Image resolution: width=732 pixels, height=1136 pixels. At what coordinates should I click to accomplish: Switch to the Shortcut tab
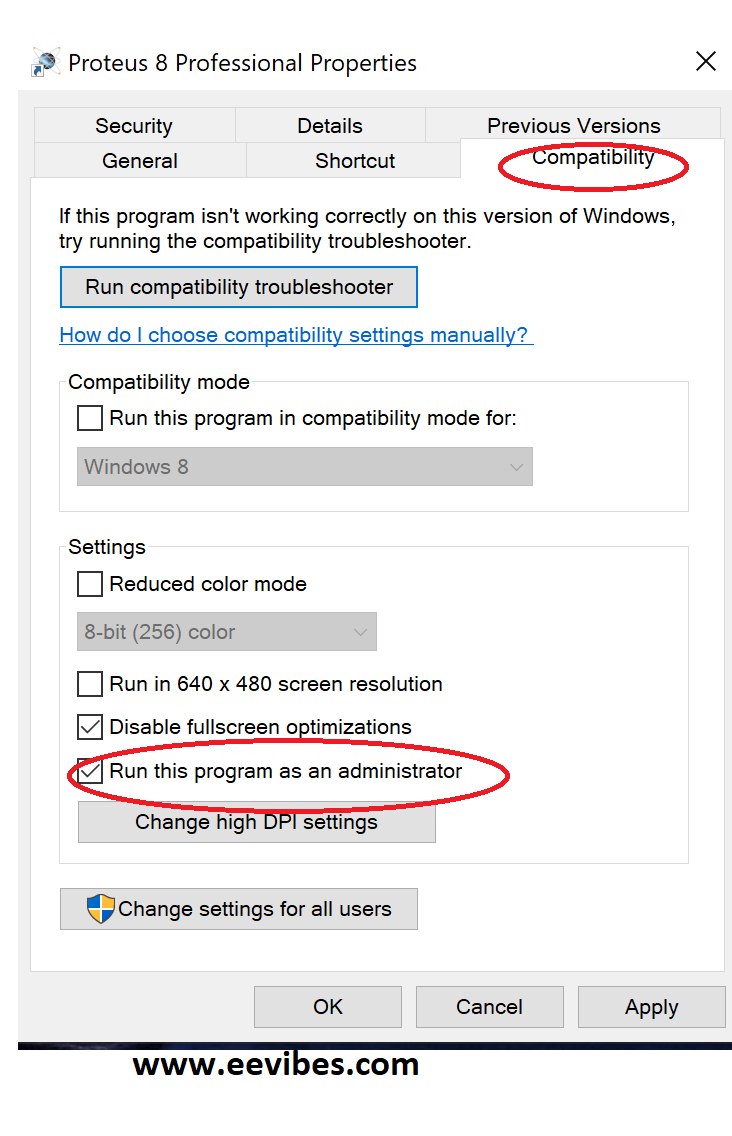[354, 160]
